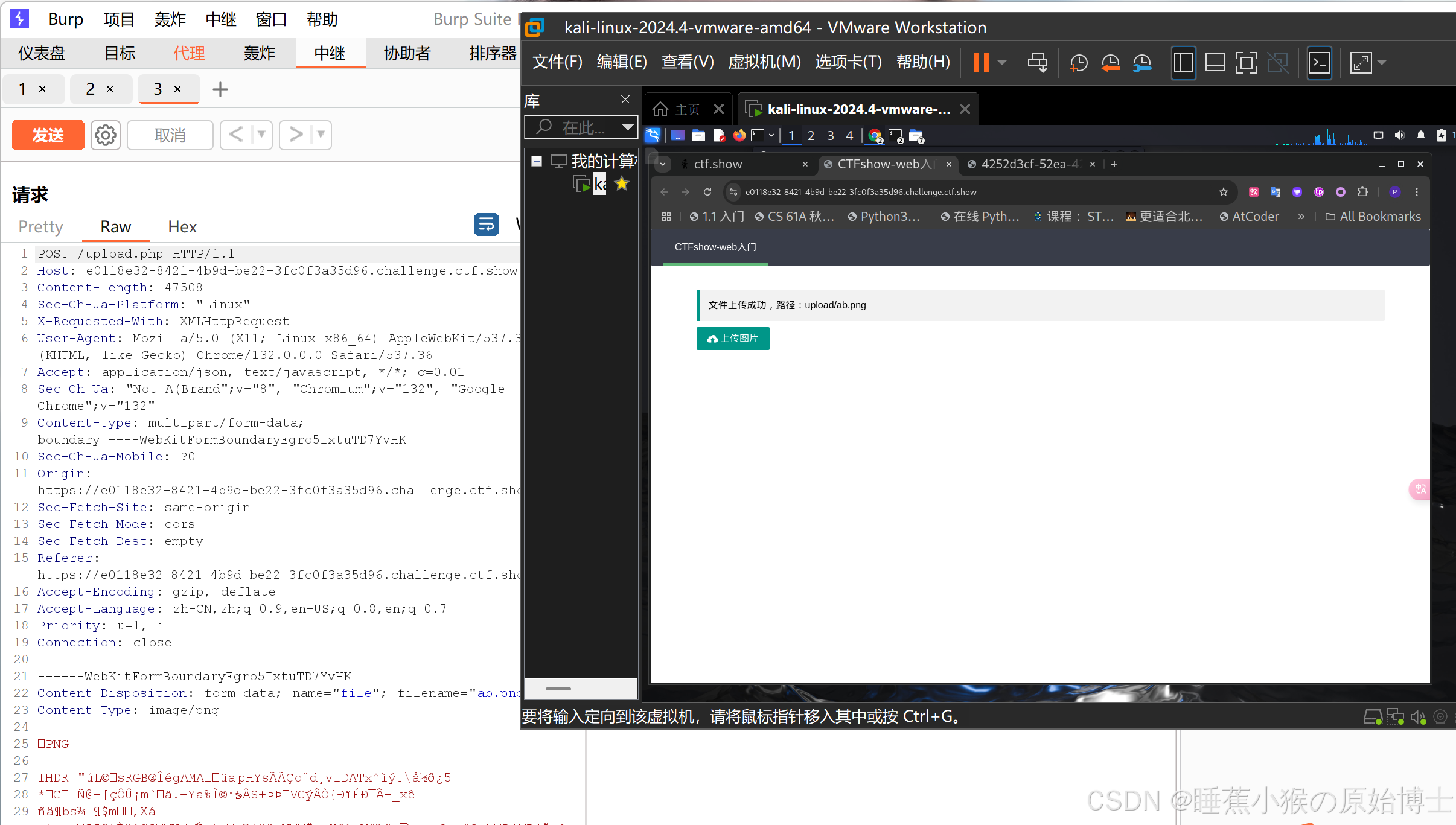
Task: Click the 发送 send button
Action: (x=48, y=135)
